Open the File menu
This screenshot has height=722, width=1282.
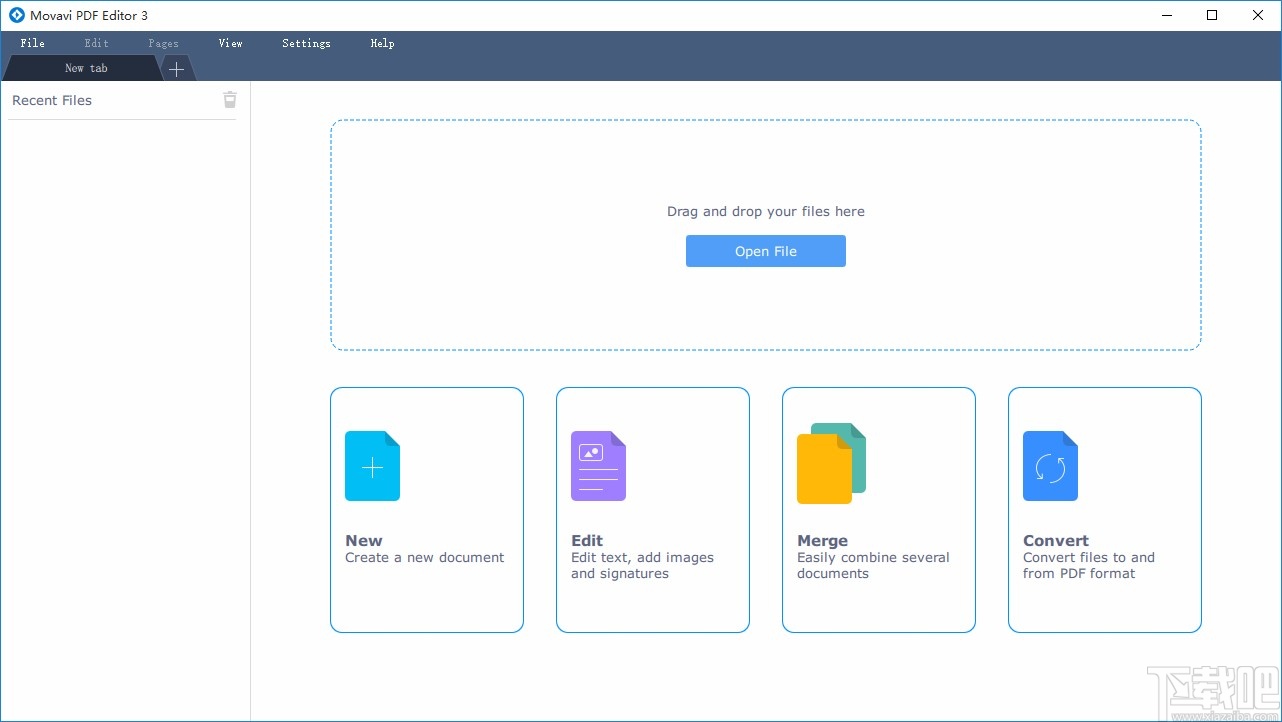click(x=33, y=43)
